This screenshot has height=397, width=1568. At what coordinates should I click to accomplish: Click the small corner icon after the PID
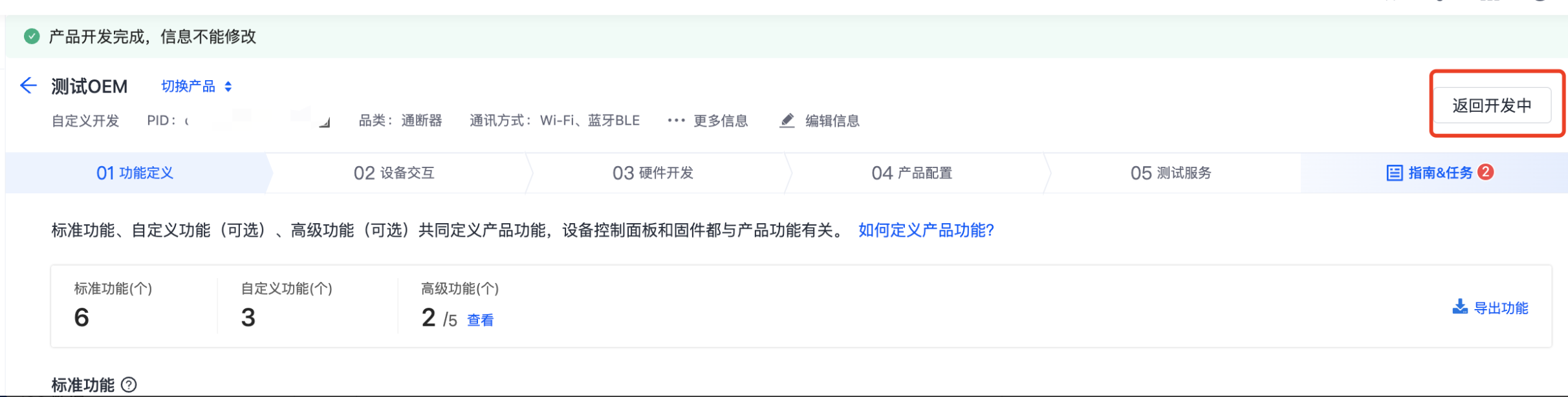[325, 122]
